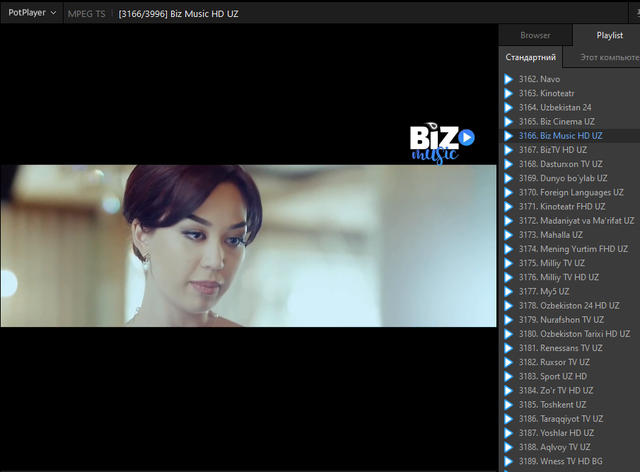Image resolution: width=640 pixels, height=472 pixels.
Task: Select playlist entry 3180. Ozbekiston Tarixi HD UZ
Action: tap(570, 334)
